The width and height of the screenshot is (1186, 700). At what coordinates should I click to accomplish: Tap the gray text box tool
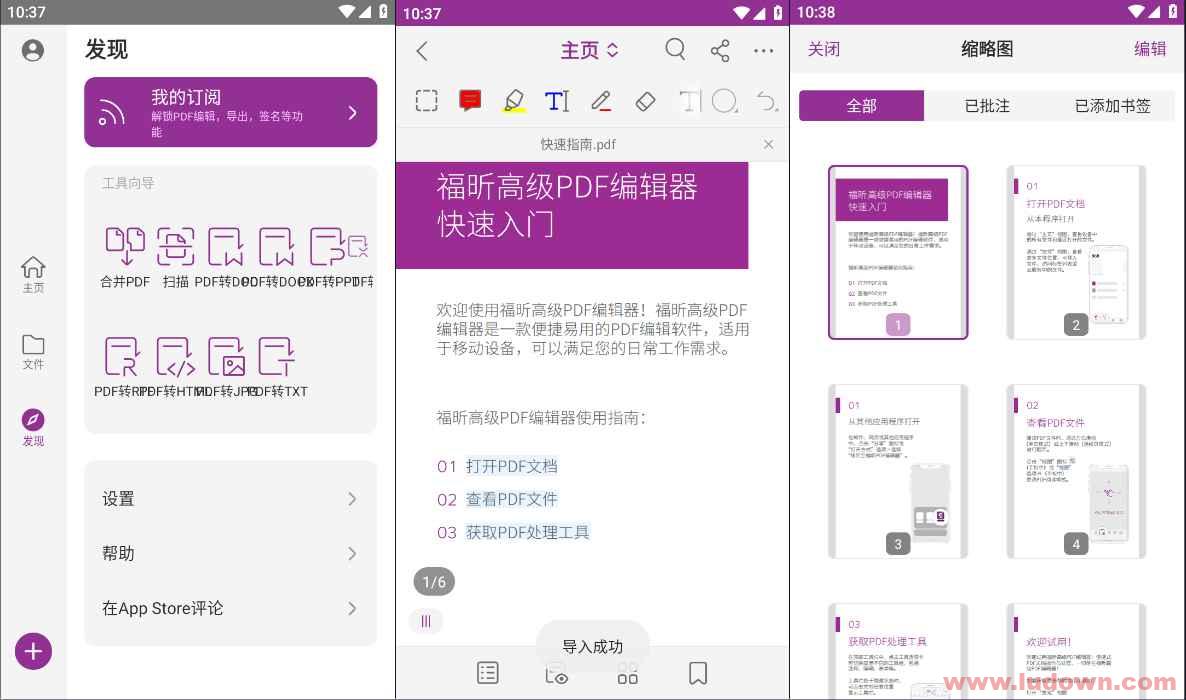(689, 101)
